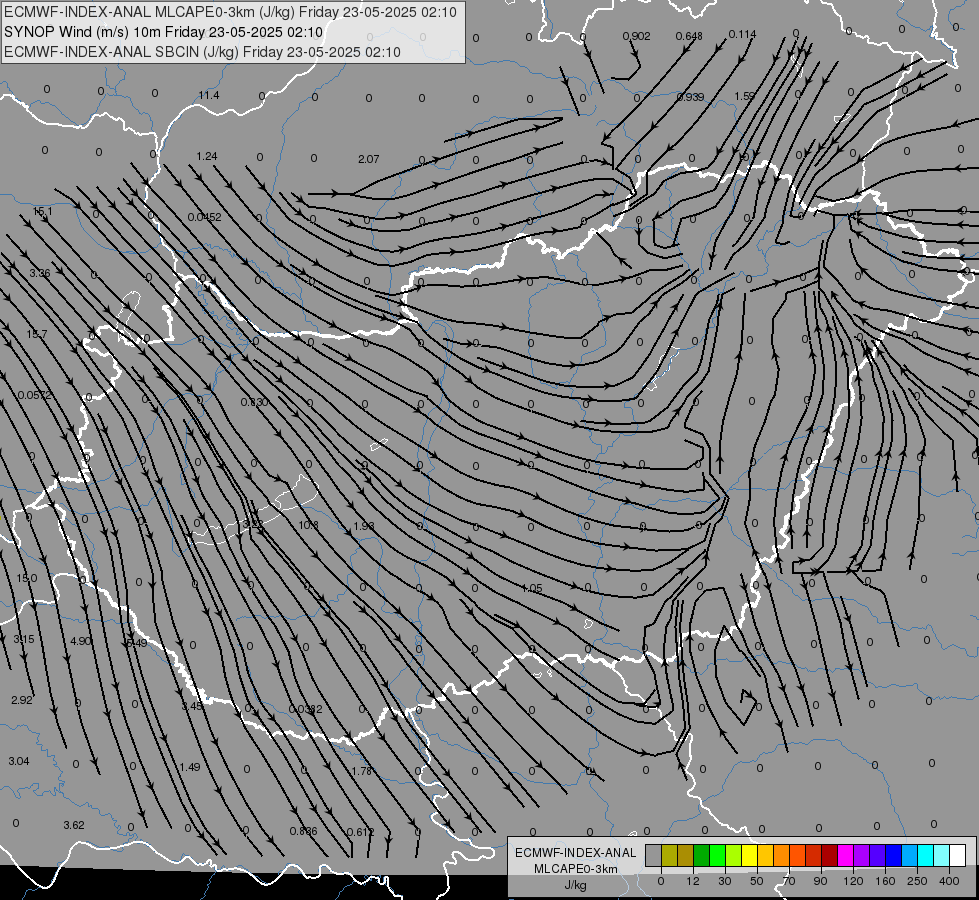The width and height of the screenshot is (979, 900).
Task: Click the legend tick label '120'
Action: coord(853,881)
